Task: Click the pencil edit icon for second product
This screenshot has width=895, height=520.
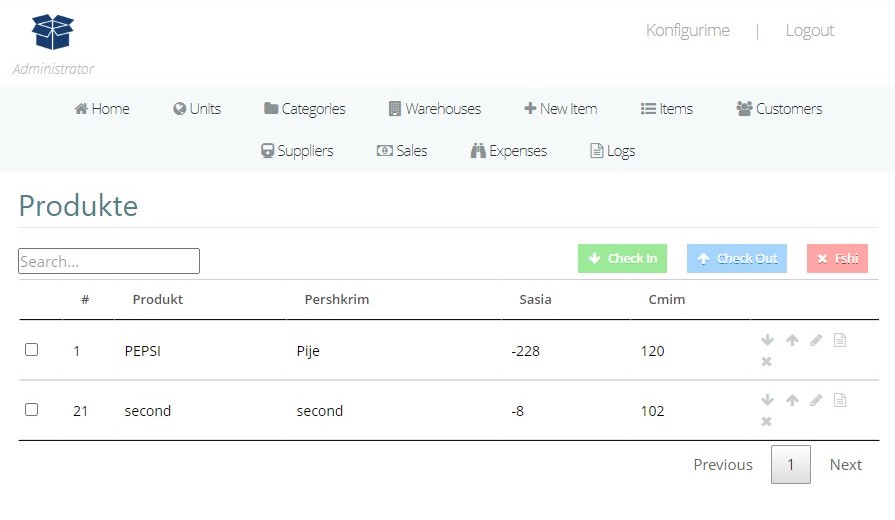Action: click(x=816, y=400)
